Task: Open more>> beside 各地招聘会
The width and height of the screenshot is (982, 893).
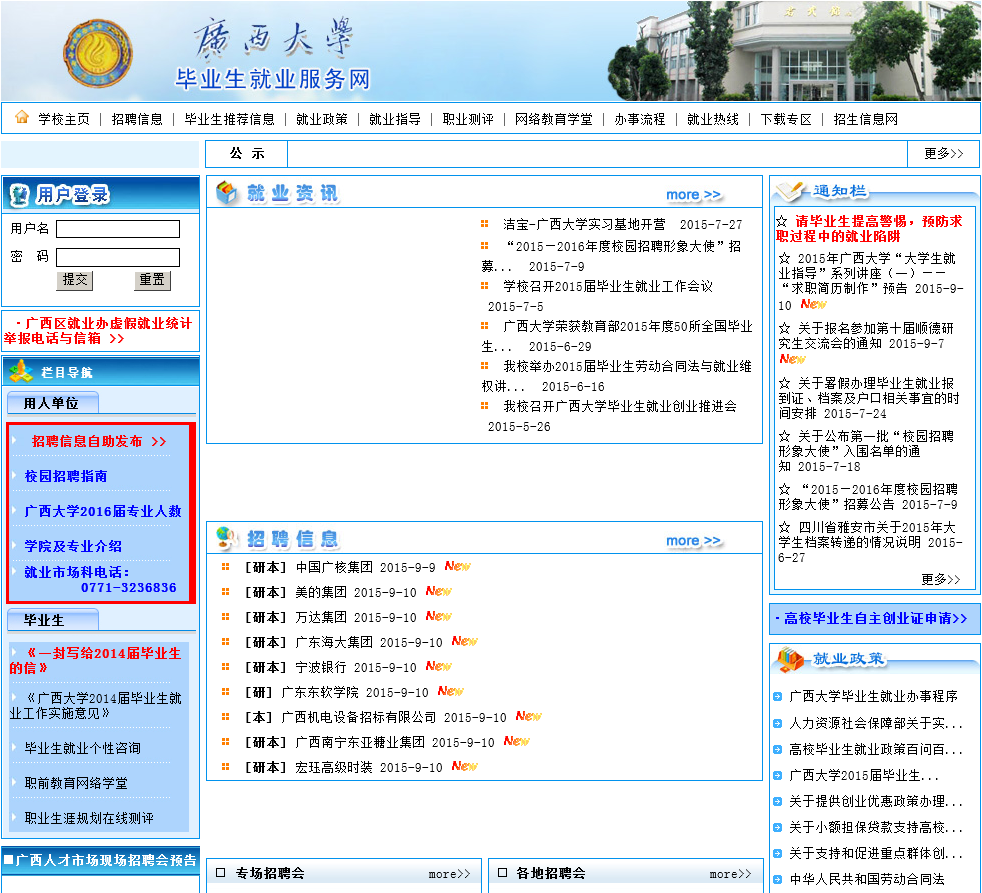Action: tap(730, 874)
